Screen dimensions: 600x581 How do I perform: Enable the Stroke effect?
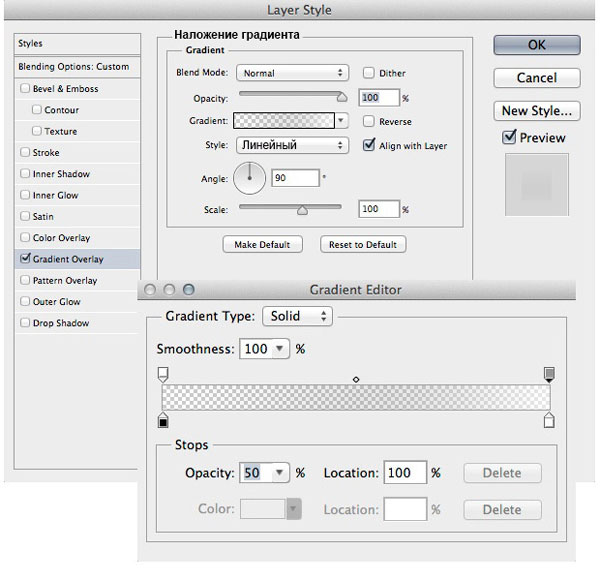point(25,152)
